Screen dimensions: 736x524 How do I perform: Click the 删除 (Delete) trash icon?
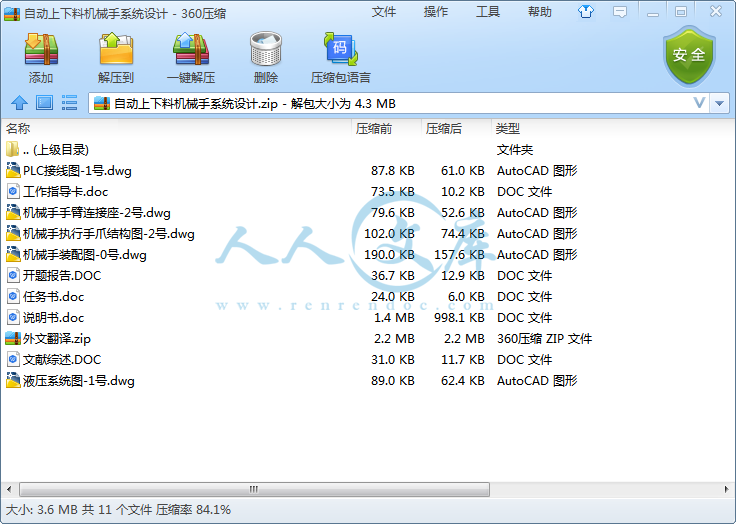[x=266, y=48]
